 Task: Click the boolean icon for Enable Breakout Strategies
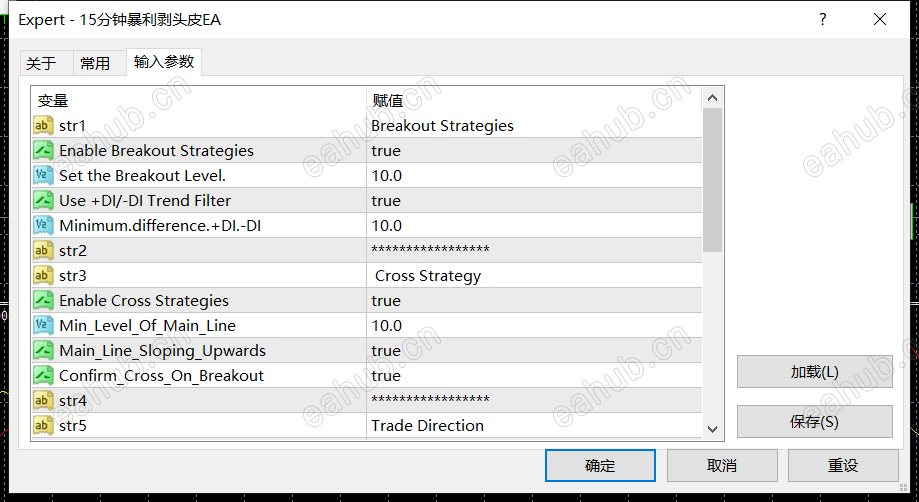click(43, 151)
